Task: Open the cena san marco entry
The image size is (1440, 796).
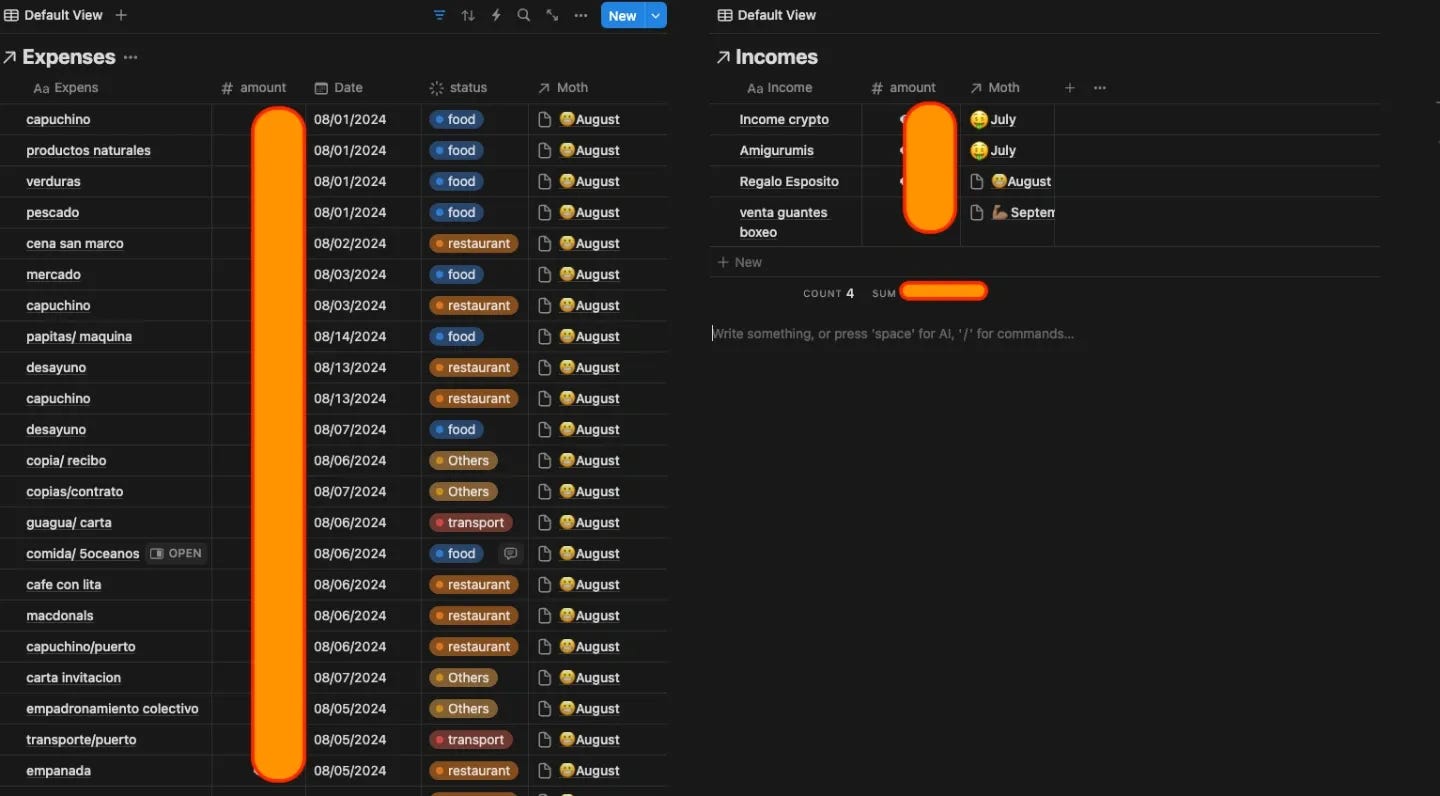Action: coord(75,244)
